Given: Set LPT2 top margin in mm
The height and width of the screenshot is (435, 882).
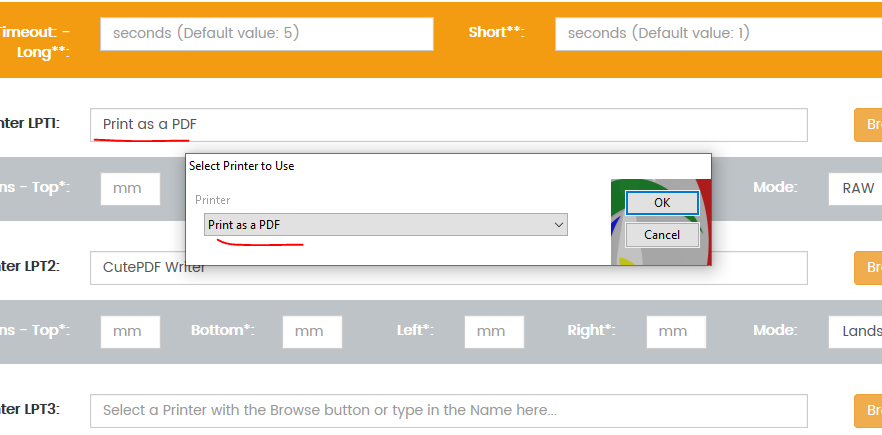Looking at the screenshot, I should 130,331.
